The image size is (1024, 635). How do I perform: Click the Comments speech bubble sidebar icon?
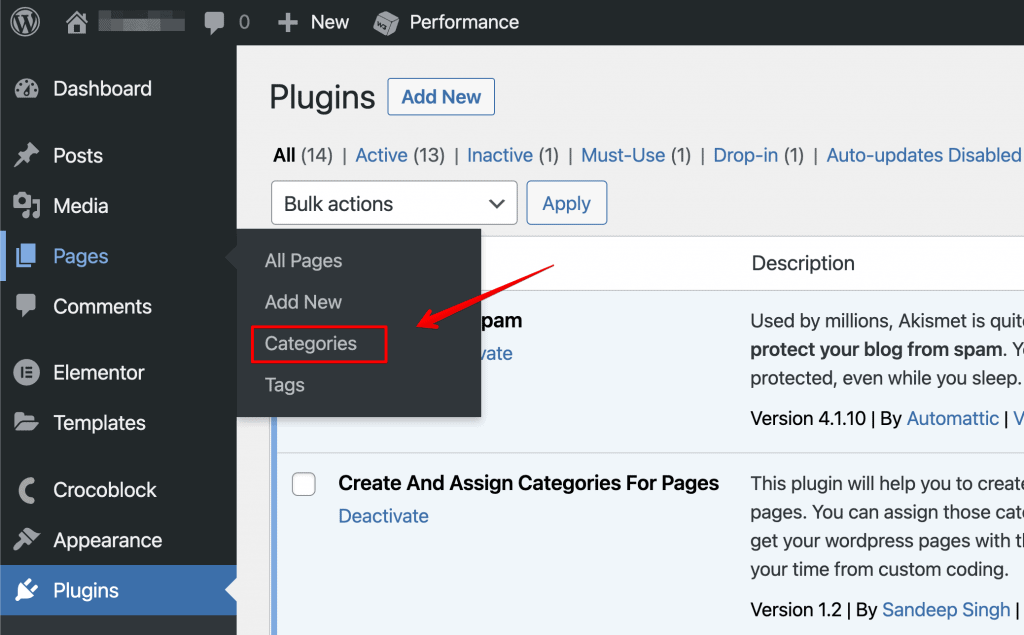point(26,305)
